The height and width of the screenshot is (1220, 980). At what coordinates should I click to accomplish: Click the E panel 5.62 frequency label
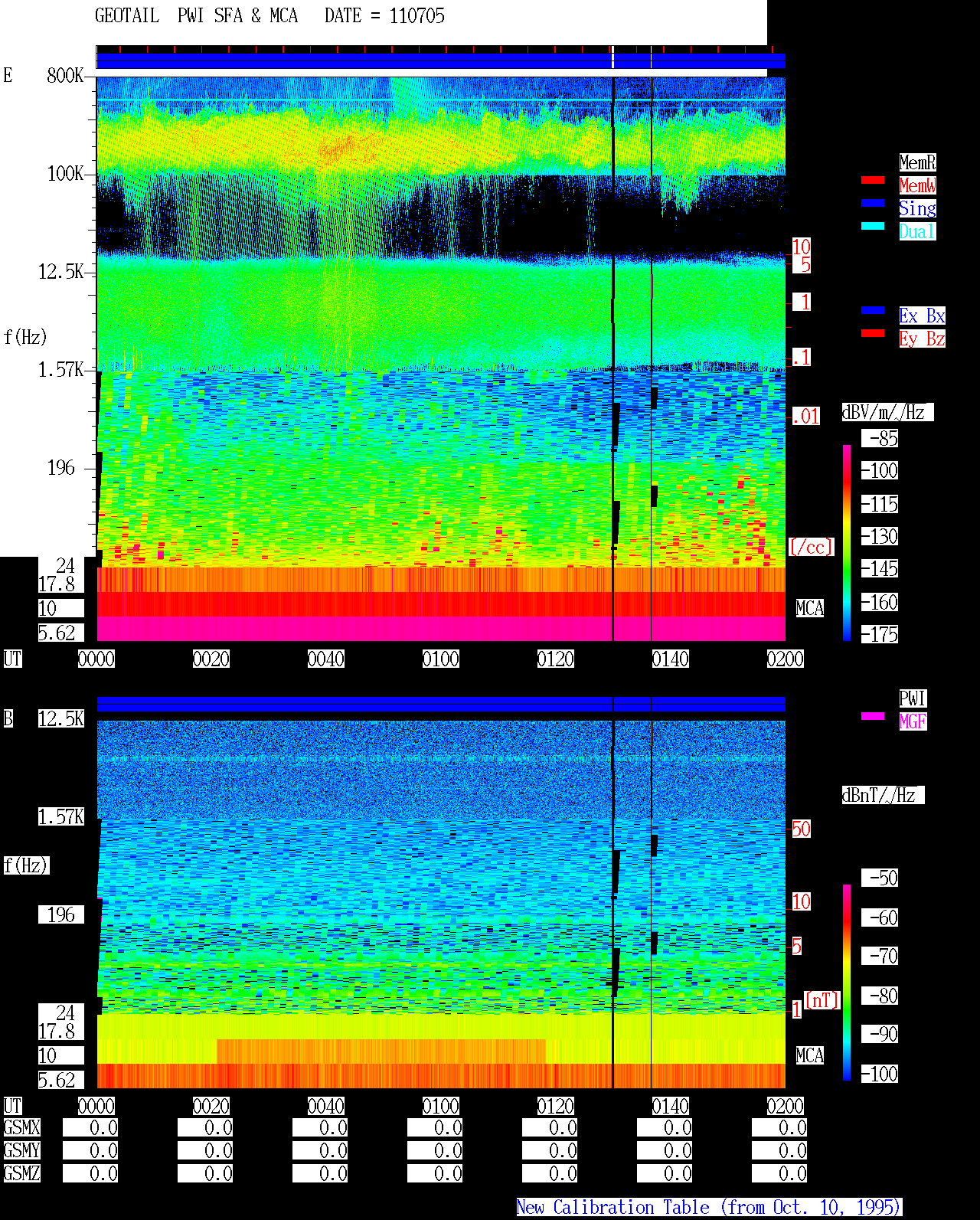[x=61, y=633]
